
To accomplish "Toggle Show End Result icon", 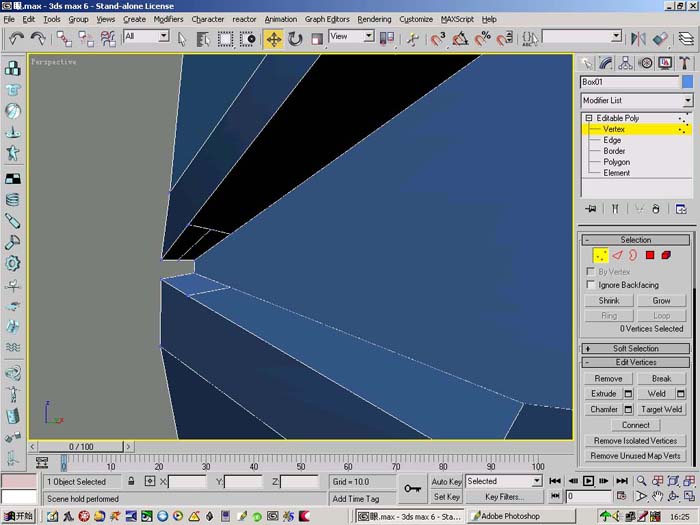I will pos(615,208).
